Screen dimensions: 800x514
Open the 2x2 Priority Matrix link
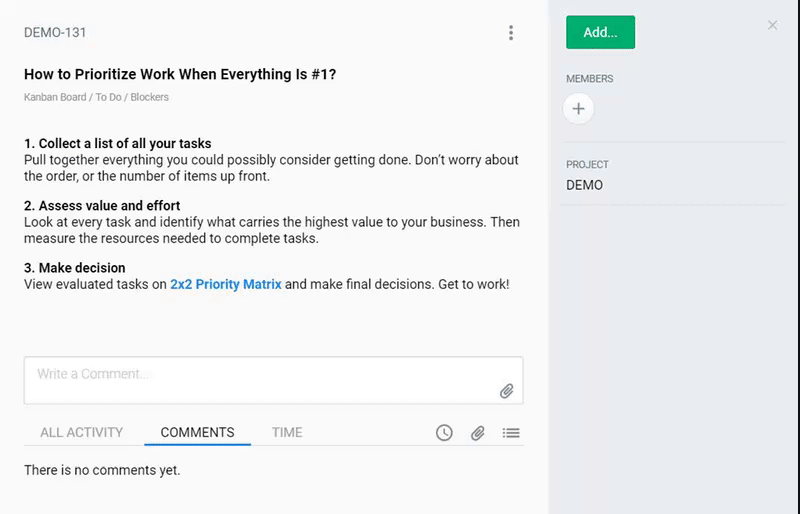[225, 284]
